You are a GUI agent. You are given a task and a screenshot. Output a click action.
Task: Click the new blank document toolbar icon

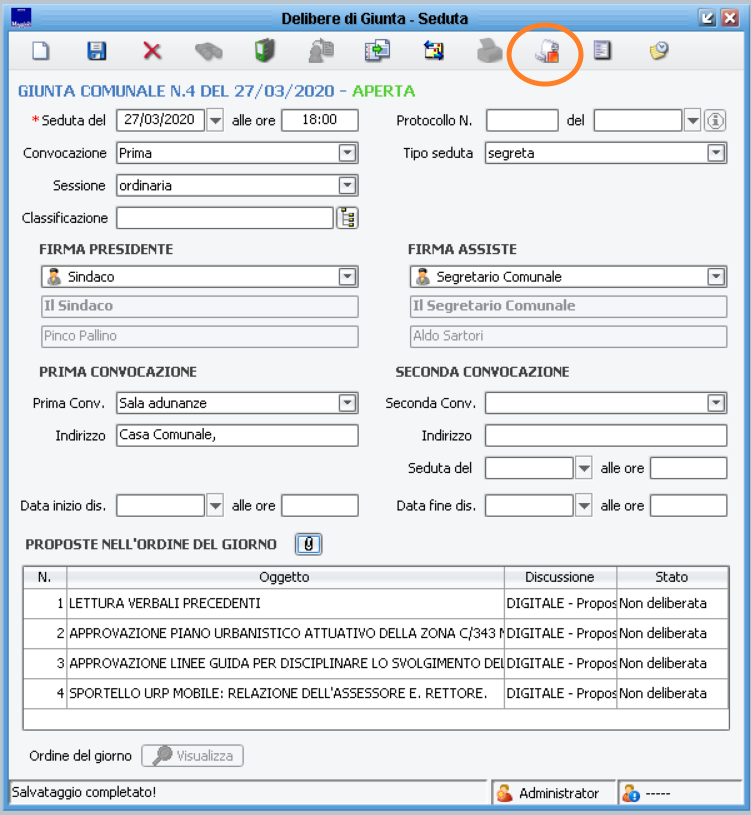pyautogui.click(x=41, y=50)
